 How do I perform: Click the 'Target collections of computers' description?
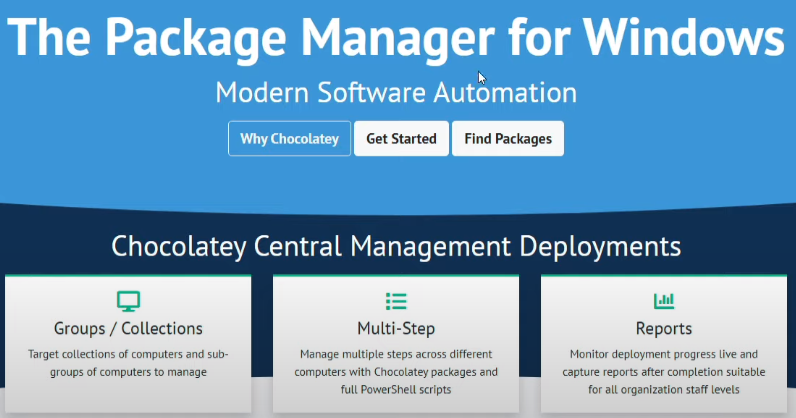pos(128,363)
